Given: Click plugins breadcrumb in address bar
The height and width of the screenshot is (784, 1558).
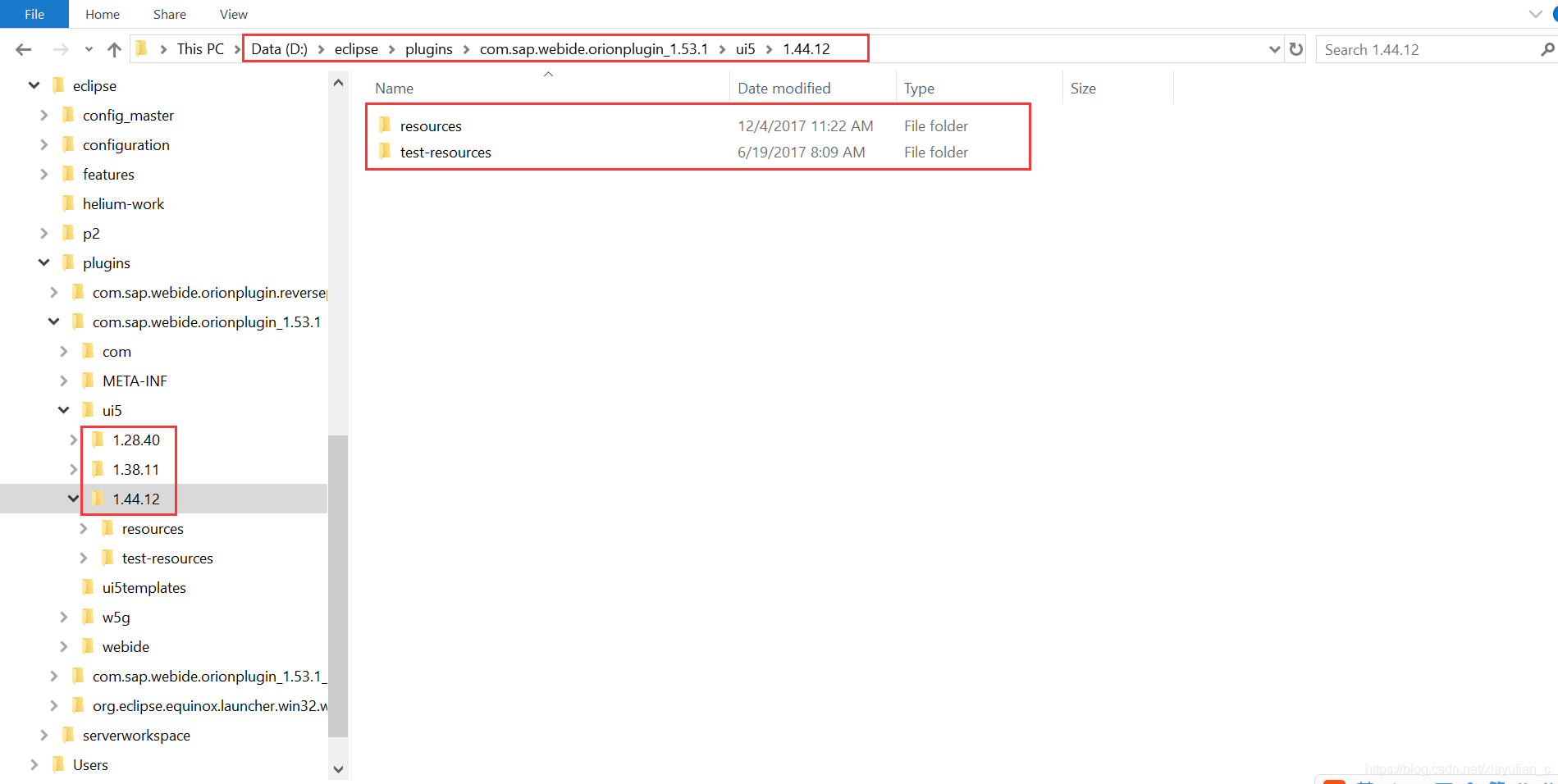Looking at the screenshot, I should 429,49.
